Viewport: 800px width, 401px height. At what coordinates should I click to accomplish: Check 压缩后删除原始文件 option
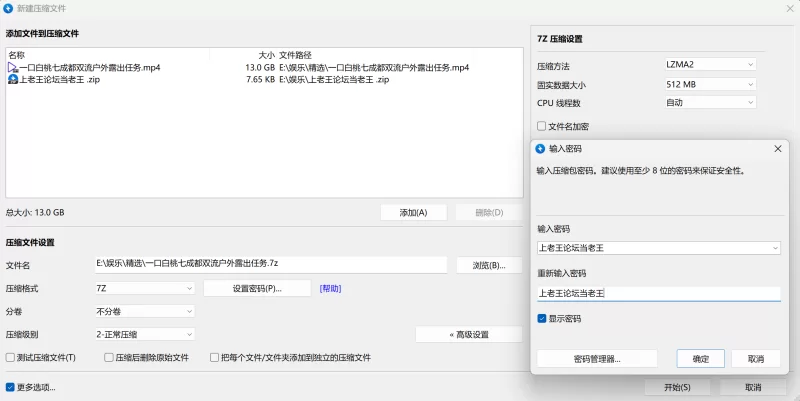[109, 358]
